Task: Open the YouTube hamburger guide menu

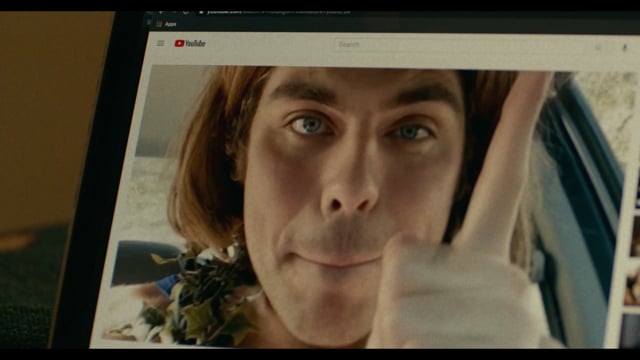Action: point(160,43)
